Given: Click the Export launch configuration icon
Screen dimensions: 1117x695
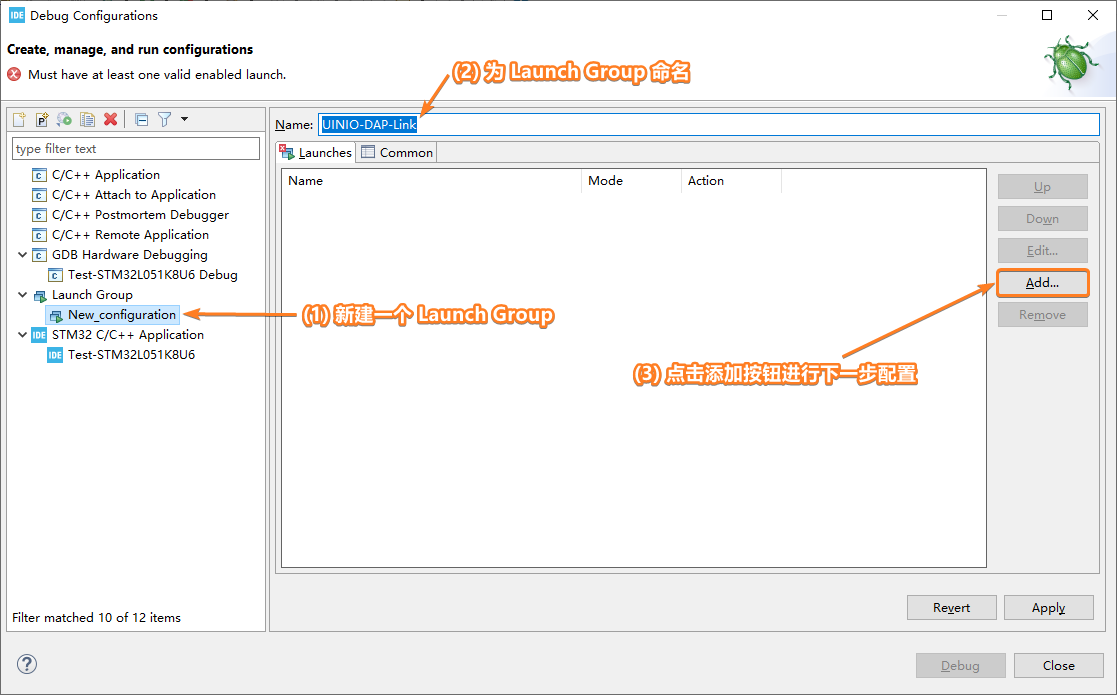Looking at the screenshot, I should point(65,120).
